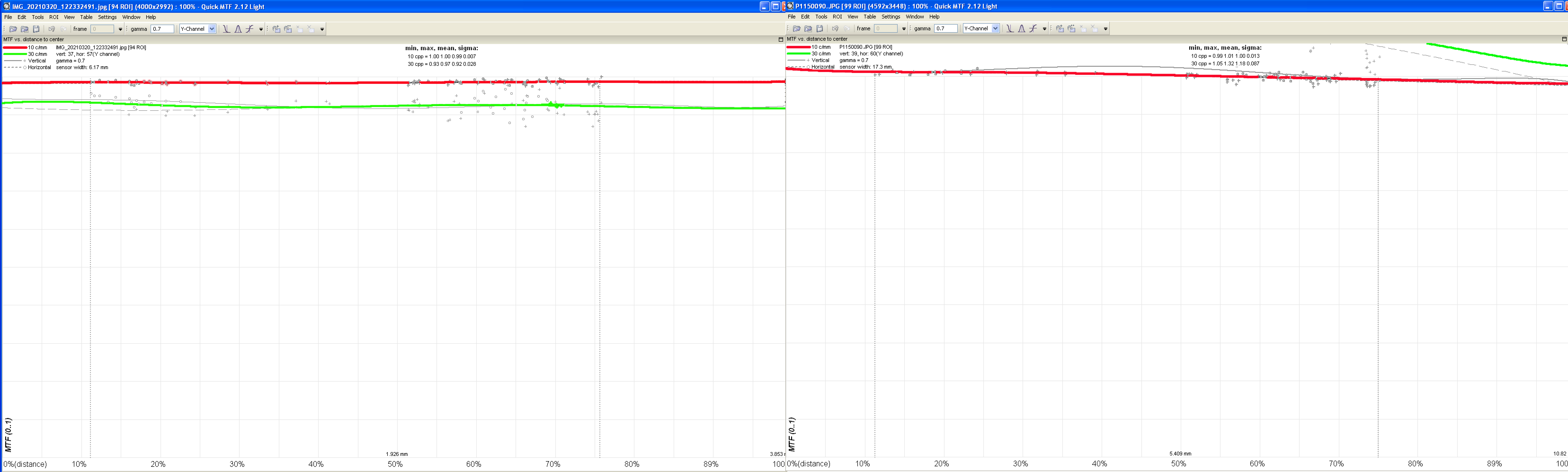This screenshot has height=472, width=1568.
Task: Open the Table menu in left window
Action: coord(86,17)
